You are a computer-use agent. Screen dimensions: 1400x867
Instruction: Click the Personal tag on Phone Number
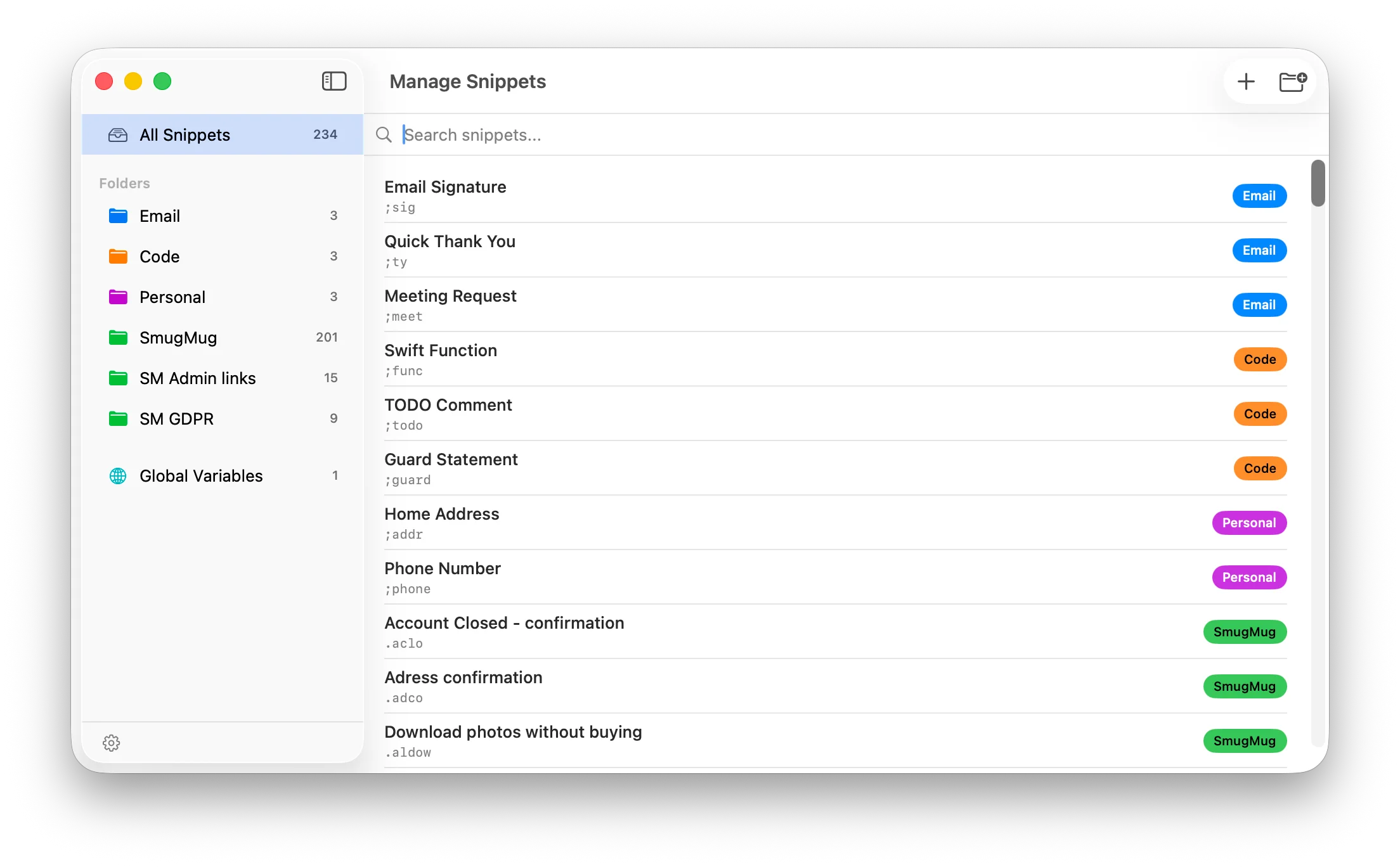click(1249, 577)
